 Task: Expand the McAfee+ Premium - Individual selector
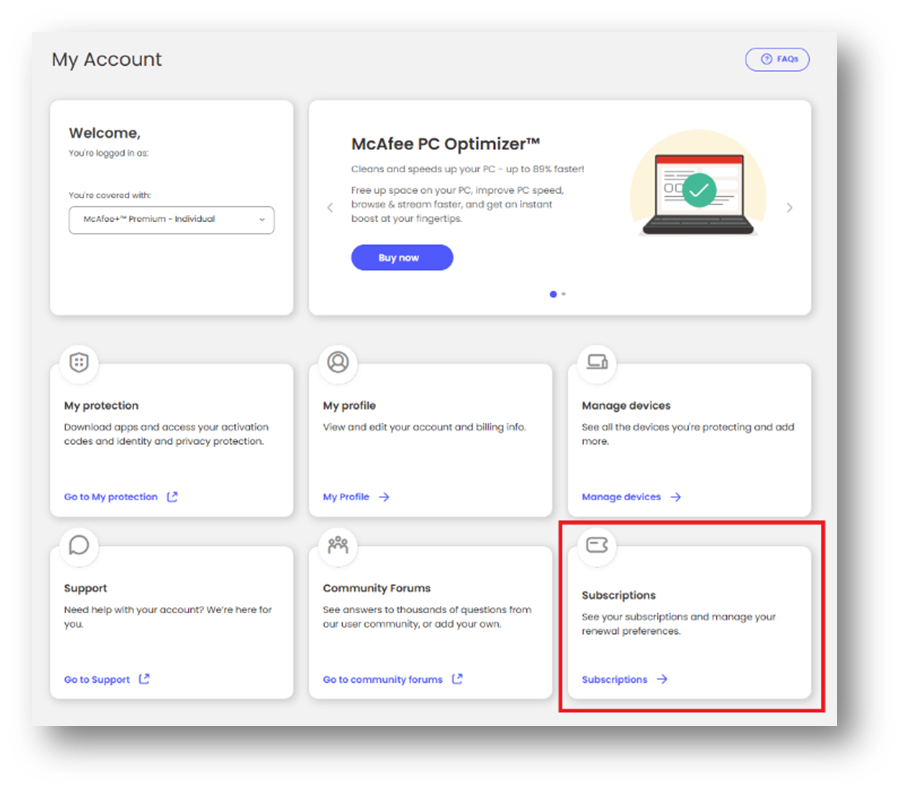171,220
